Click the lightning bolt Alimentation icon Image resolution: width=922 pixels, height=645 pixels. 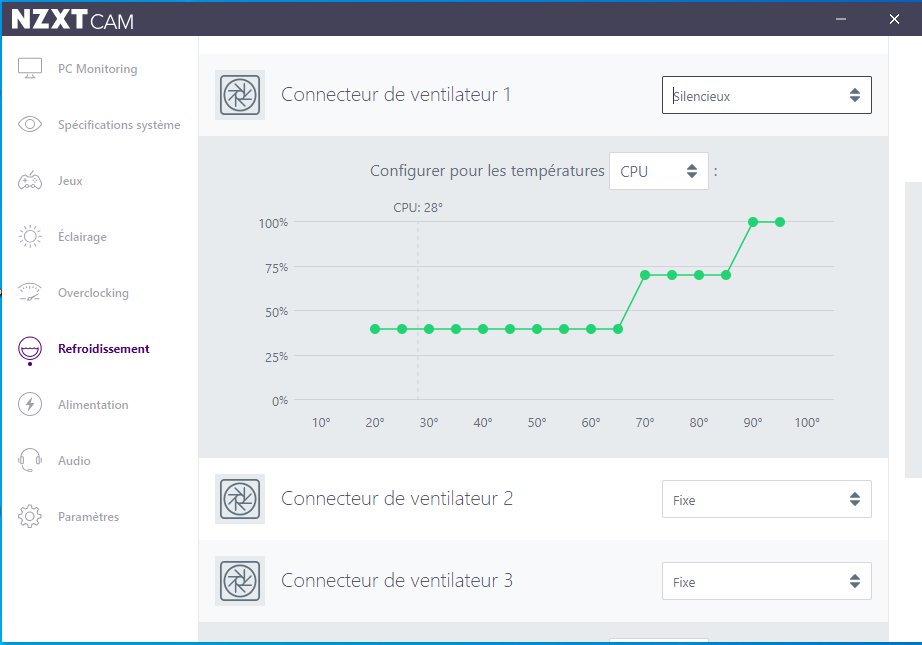click(x=30, y=405)
